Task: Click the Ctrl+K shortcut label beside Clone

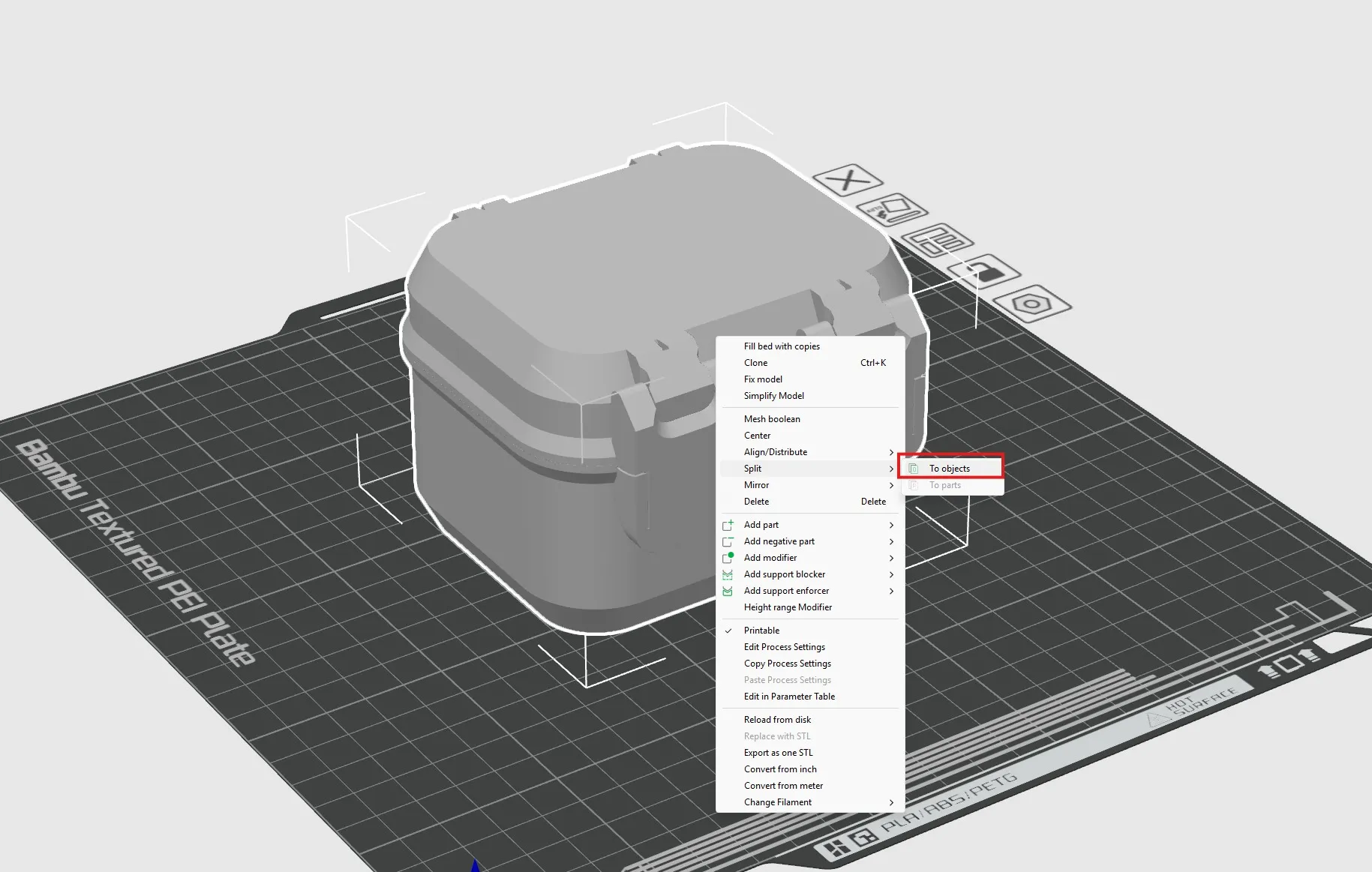Action: tap(873, 363)
